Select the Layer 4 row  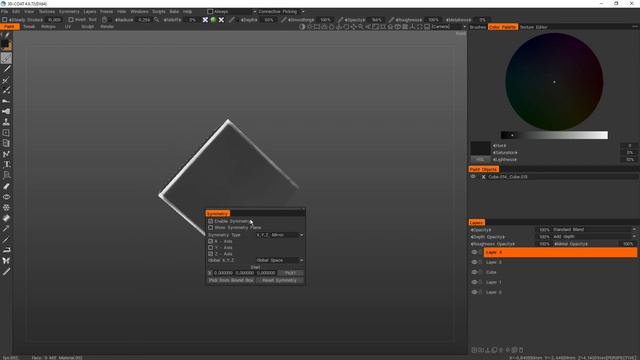[x=560, y=252]
